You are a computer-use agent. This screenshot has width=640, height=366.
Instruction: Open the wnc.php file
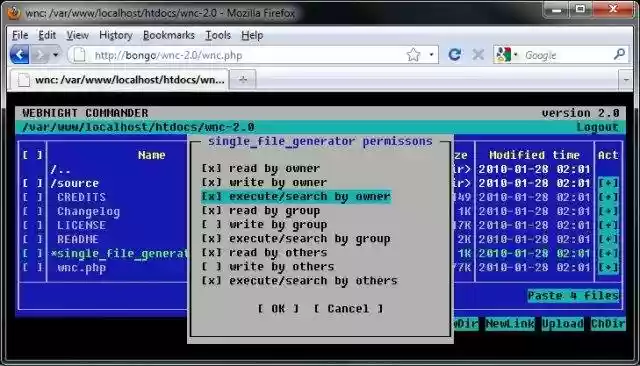coord(82,268)
